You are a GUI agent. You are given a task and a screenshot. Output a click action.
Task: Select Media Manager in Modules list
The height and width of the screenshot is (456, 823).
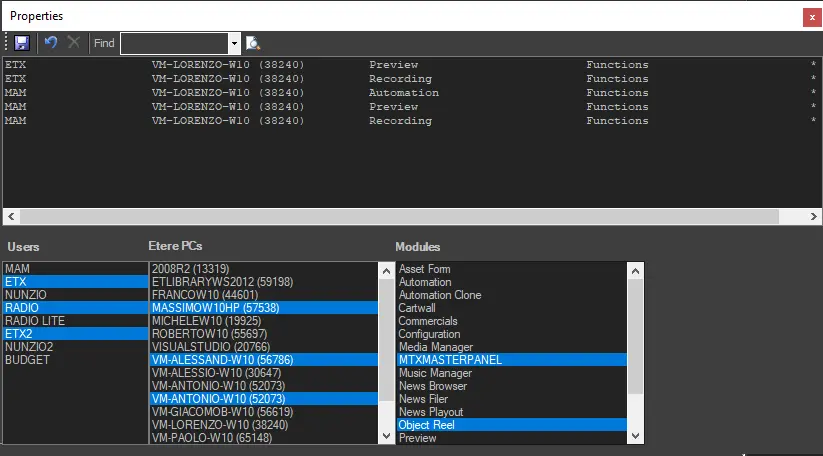pyautogui.click(x=434, y=347)
